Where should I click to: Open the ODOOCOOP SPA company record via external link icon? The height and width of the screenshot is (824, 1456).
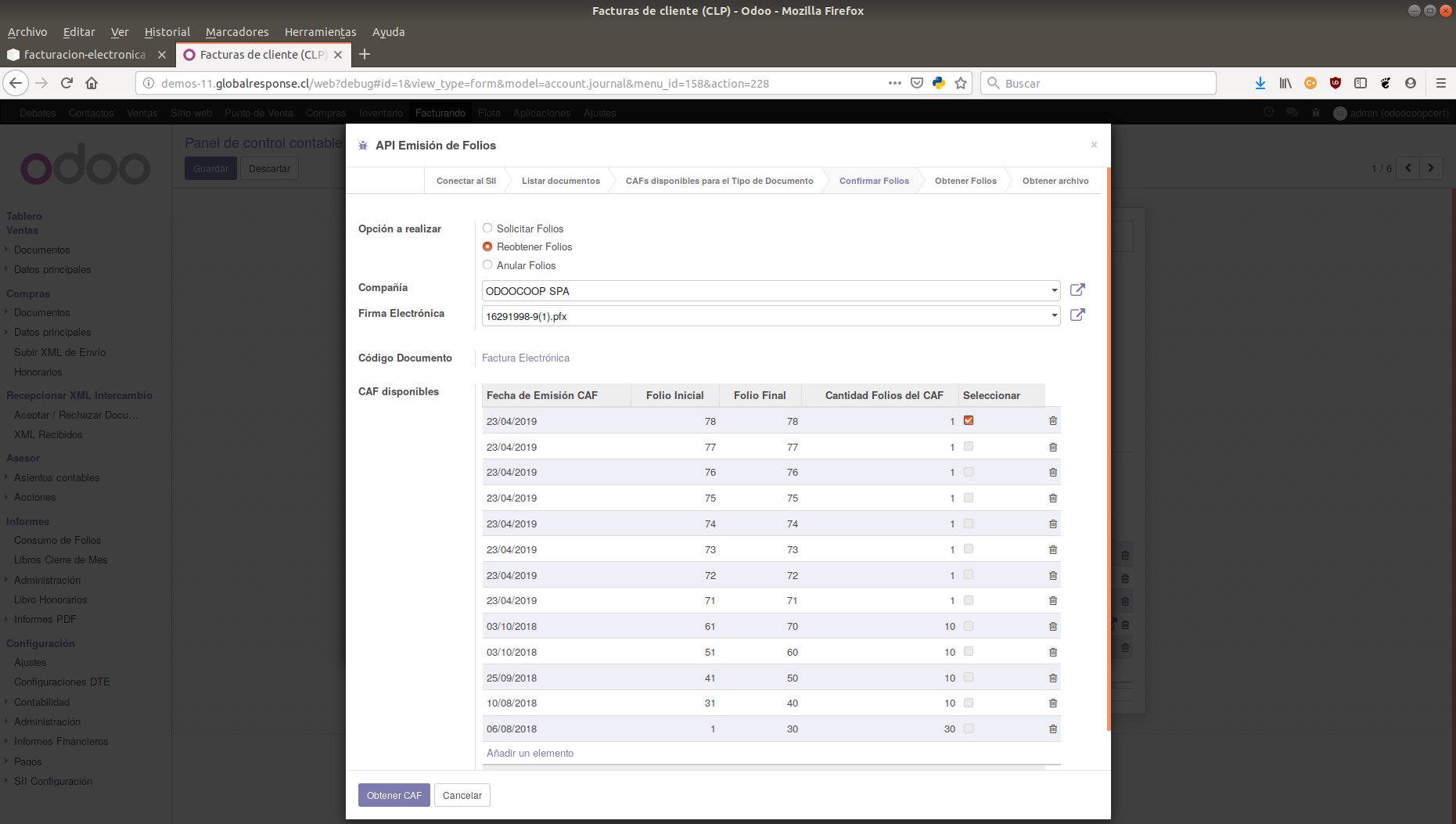click(x=1077, y=290)
